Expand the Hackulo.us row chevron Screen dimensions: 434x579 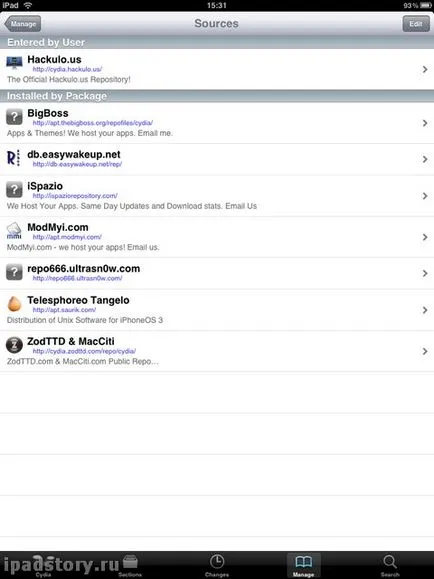click(425, 69)
